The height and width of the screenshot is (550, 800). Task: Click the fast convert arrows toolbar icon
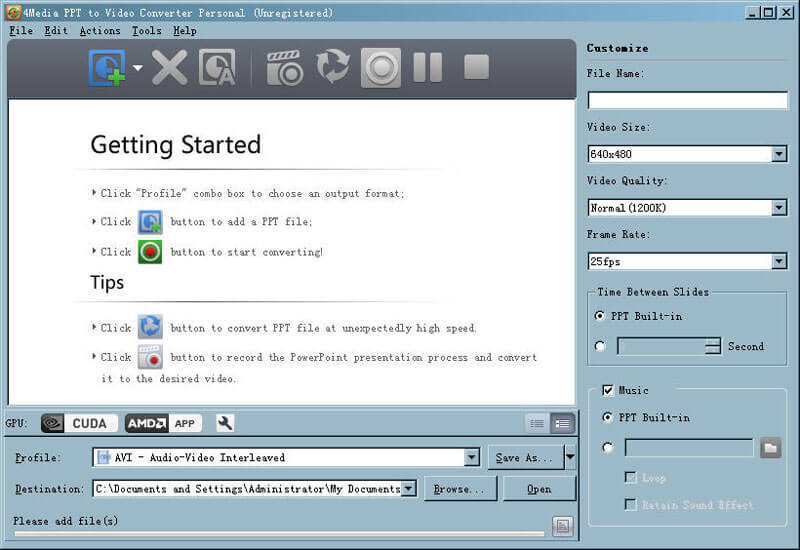tap(333, 68)
